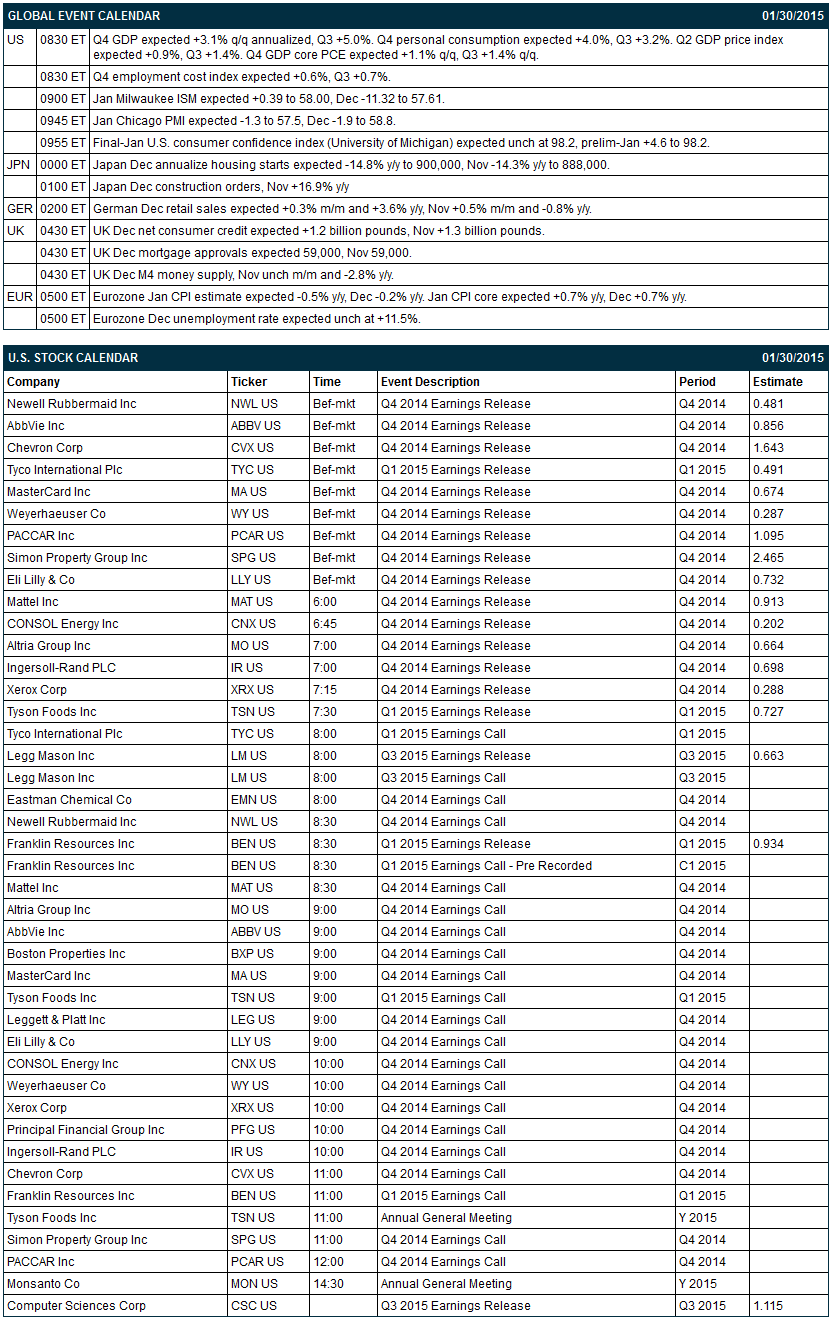Select the Boston Properties Inc company cell
The height and width of the screenshot is (1322, 834).
point(116,954)
